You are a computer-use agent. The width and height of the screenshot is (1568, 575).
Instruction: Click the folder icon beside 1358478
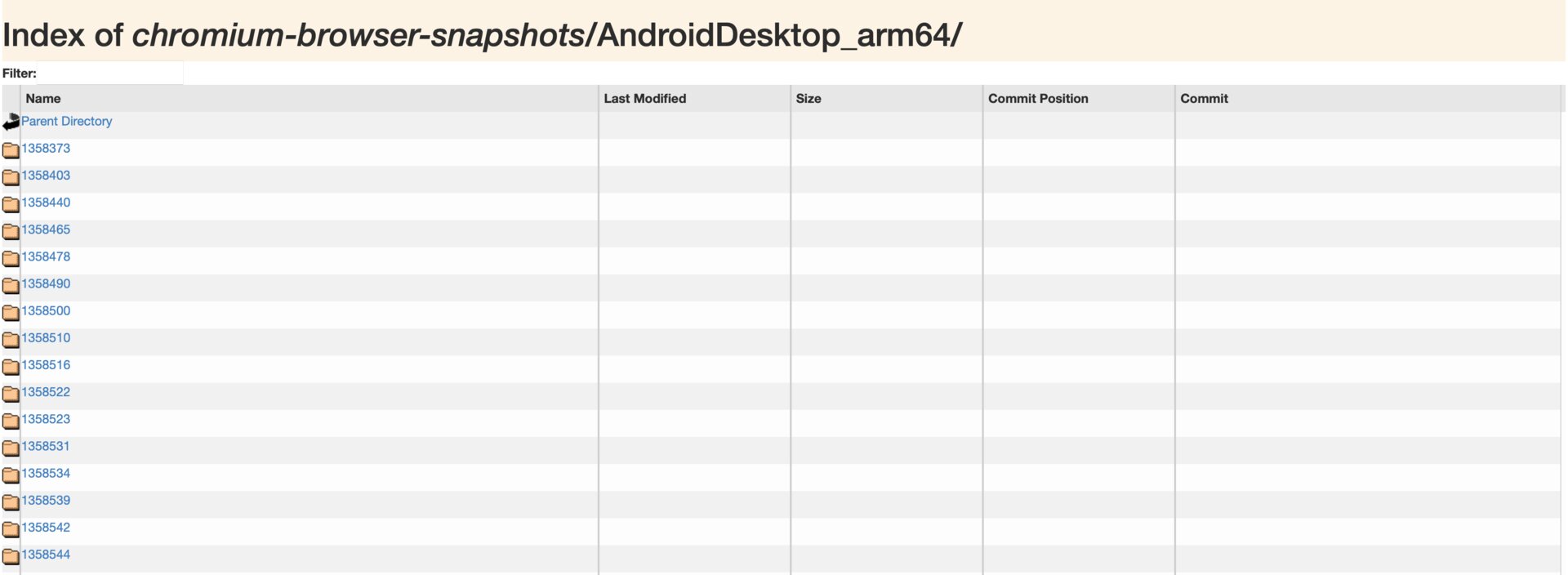(11, 258)
